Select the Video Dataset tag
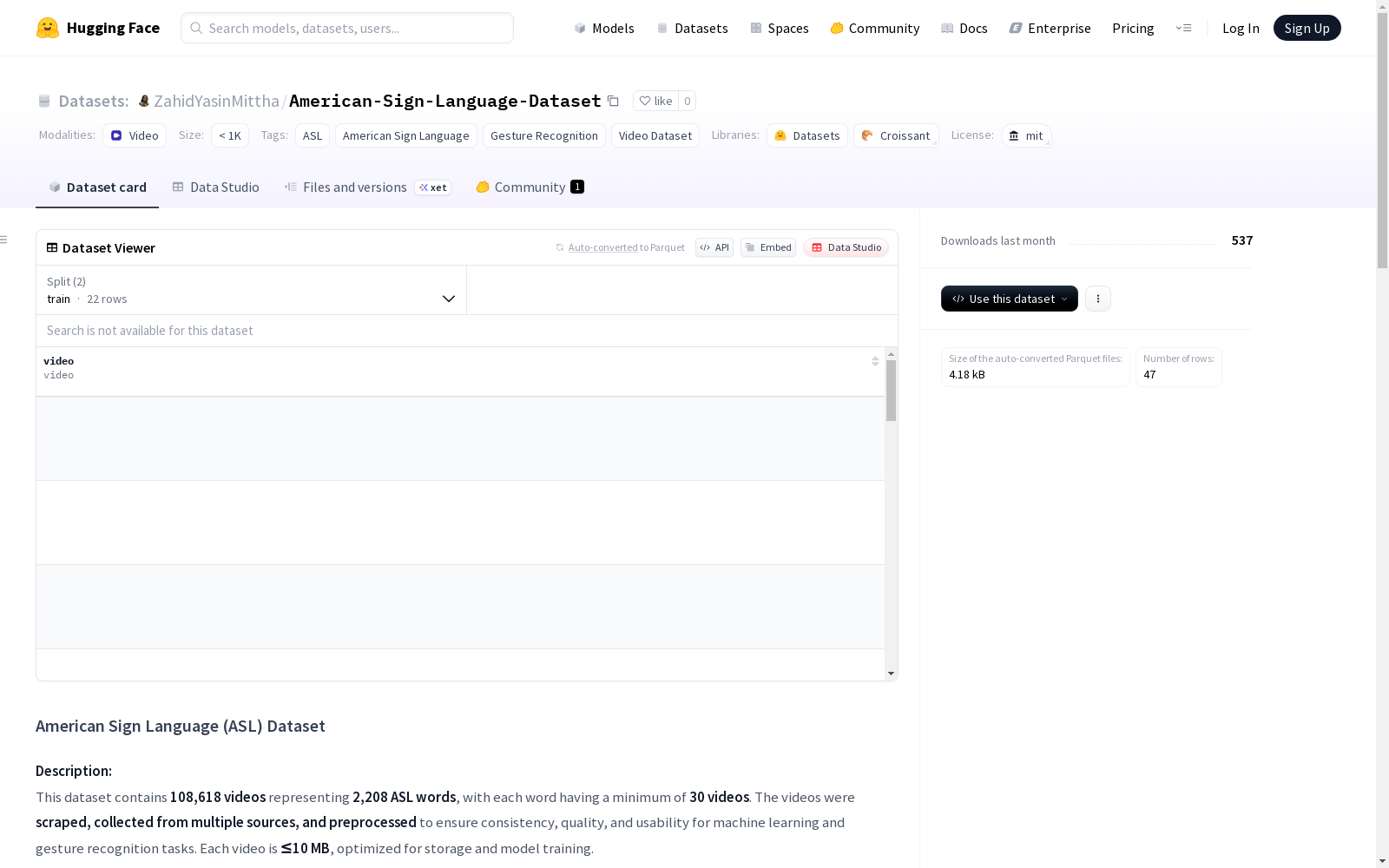 tap(655, 135)
